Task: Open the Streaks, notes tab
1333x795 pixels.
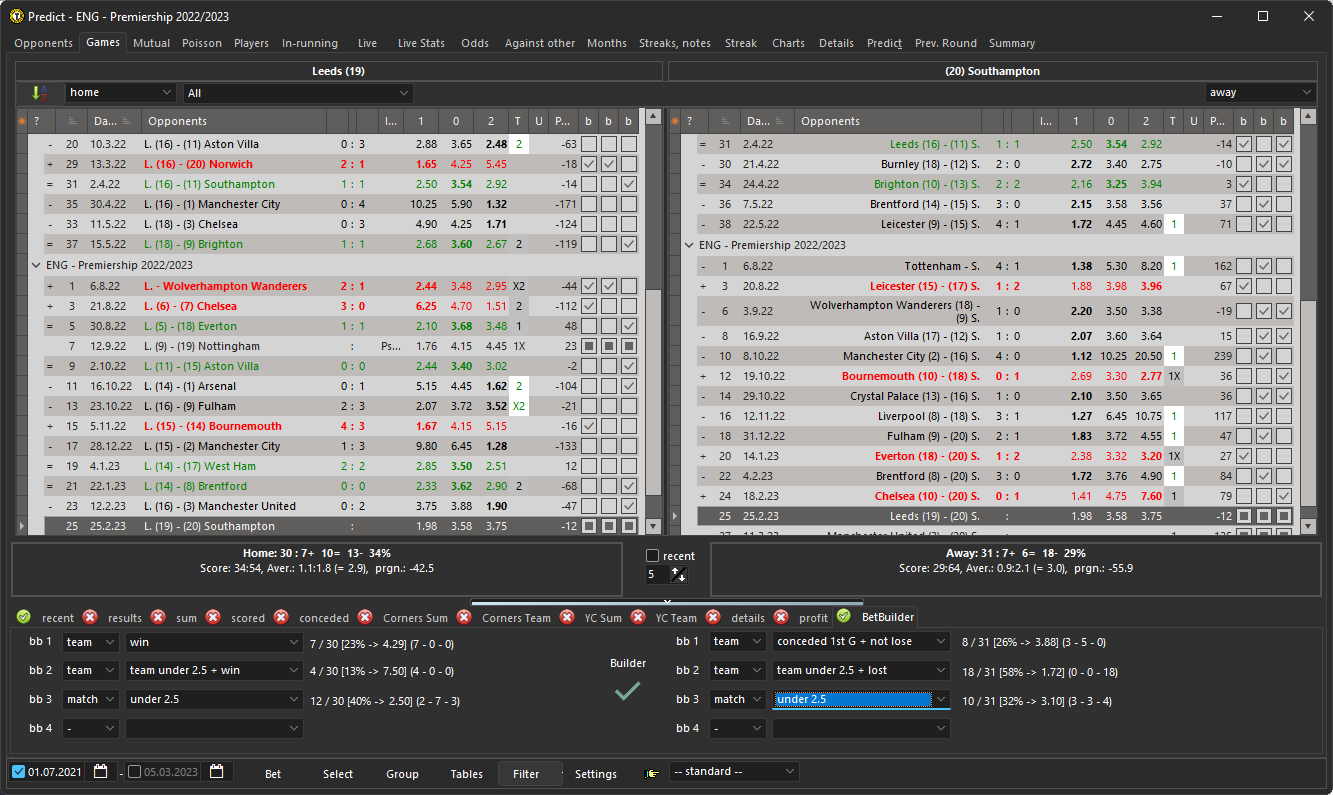Action: [x=674, y=43]
